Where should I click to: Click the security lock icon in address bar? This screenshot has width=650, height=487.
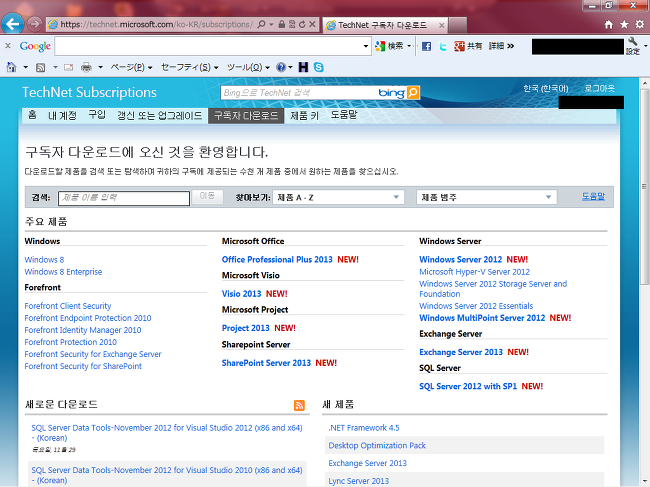282,24
